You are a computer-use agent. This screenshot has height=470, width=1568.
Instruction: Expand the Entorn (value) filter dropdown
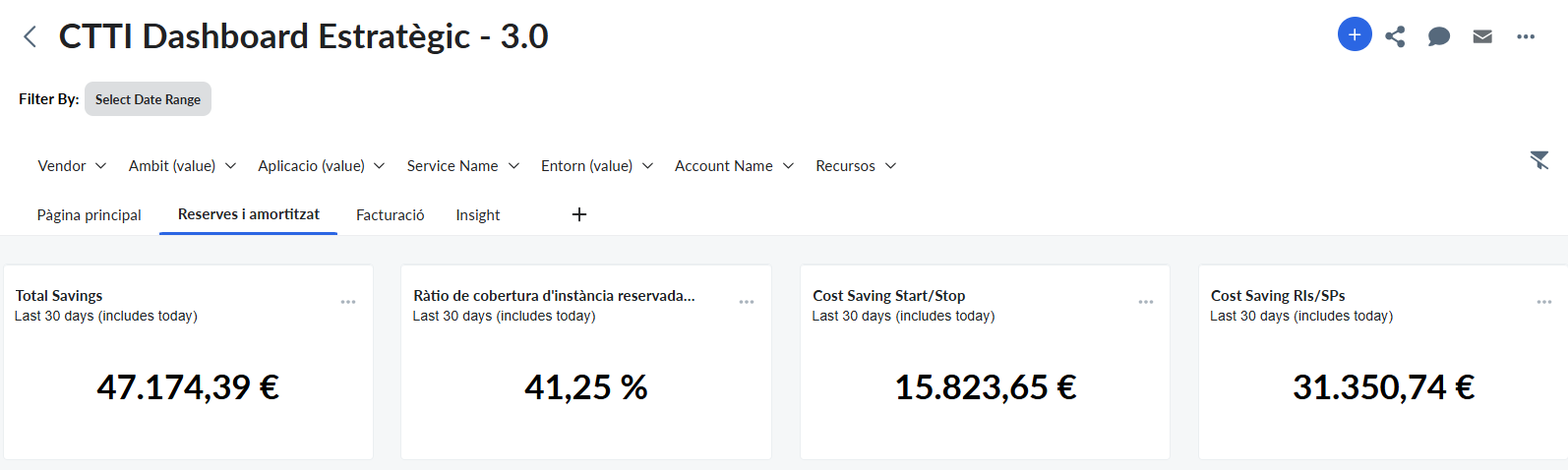pos(597,166)
